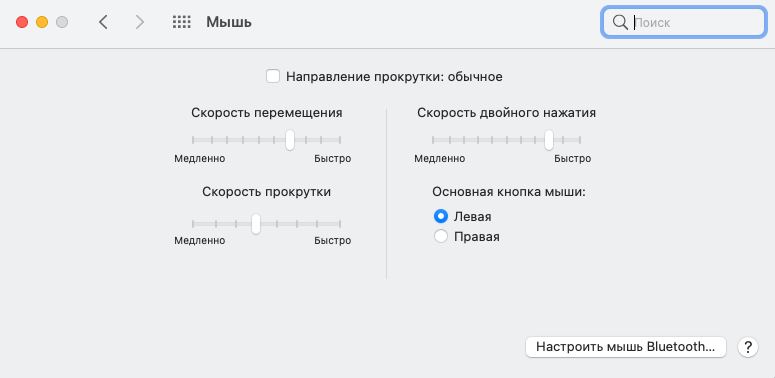Screen dimensions: 775x378
Task: Click the forward navigation arrow
Action: [x=140, y=22]
